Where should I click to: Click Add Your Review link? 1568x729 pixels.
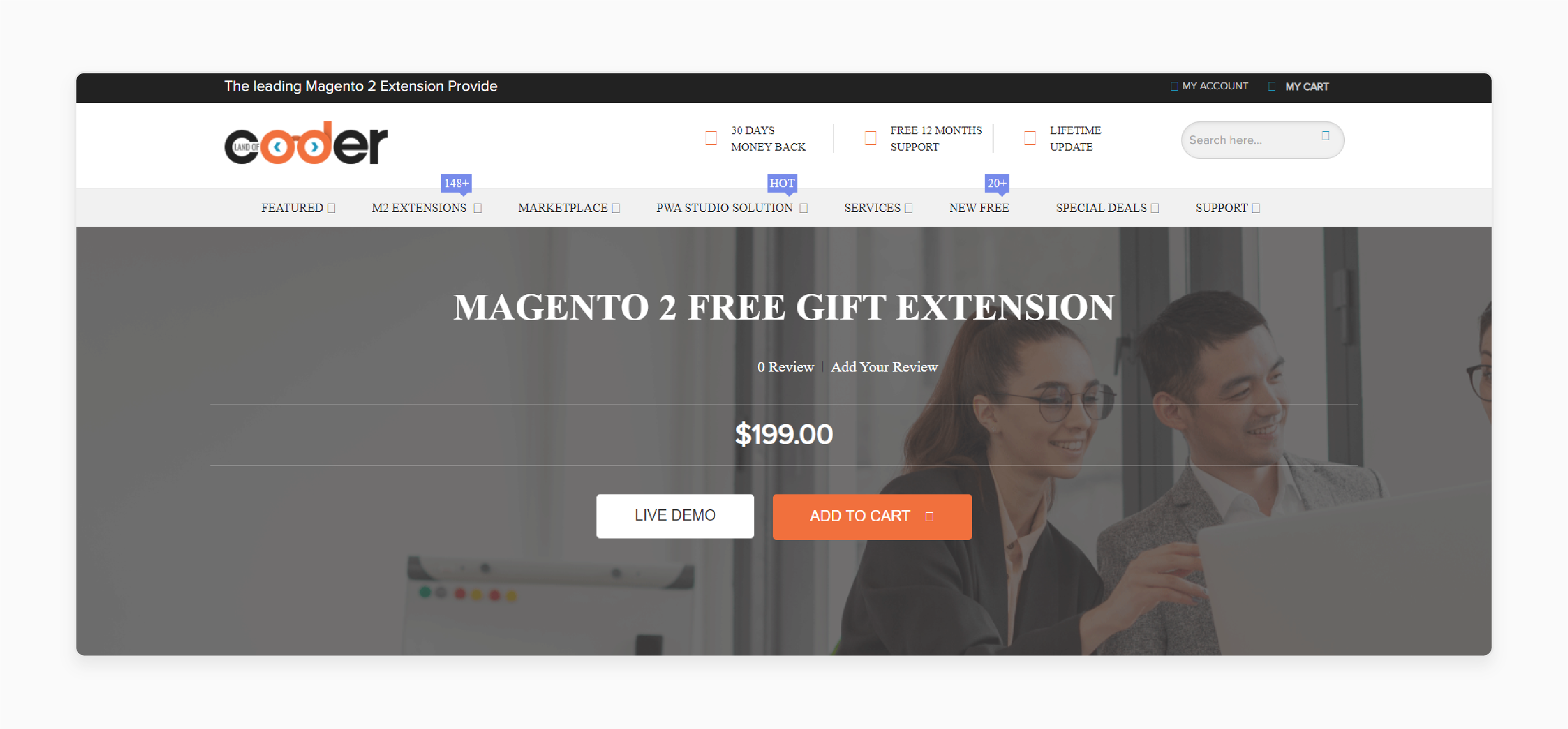pyautogui.click(x=884, y=367)
